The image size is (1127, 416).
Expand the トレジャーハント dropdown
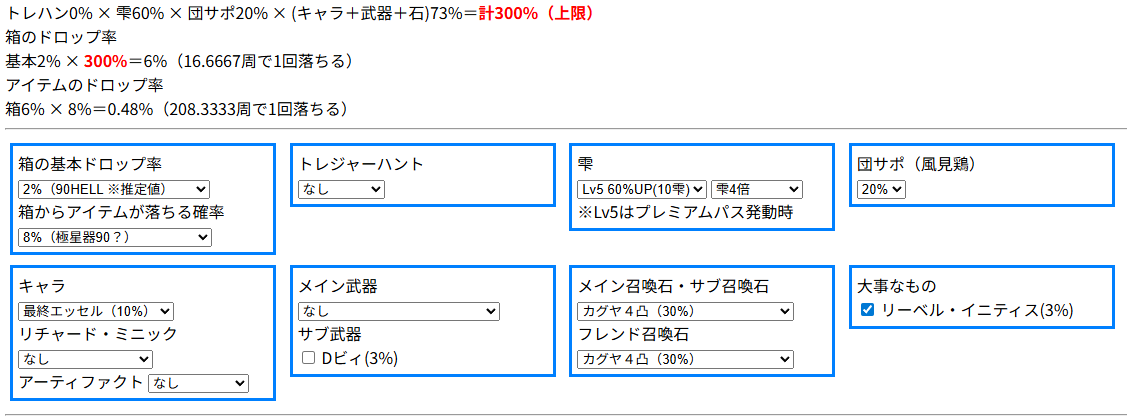tap(341, 189)
